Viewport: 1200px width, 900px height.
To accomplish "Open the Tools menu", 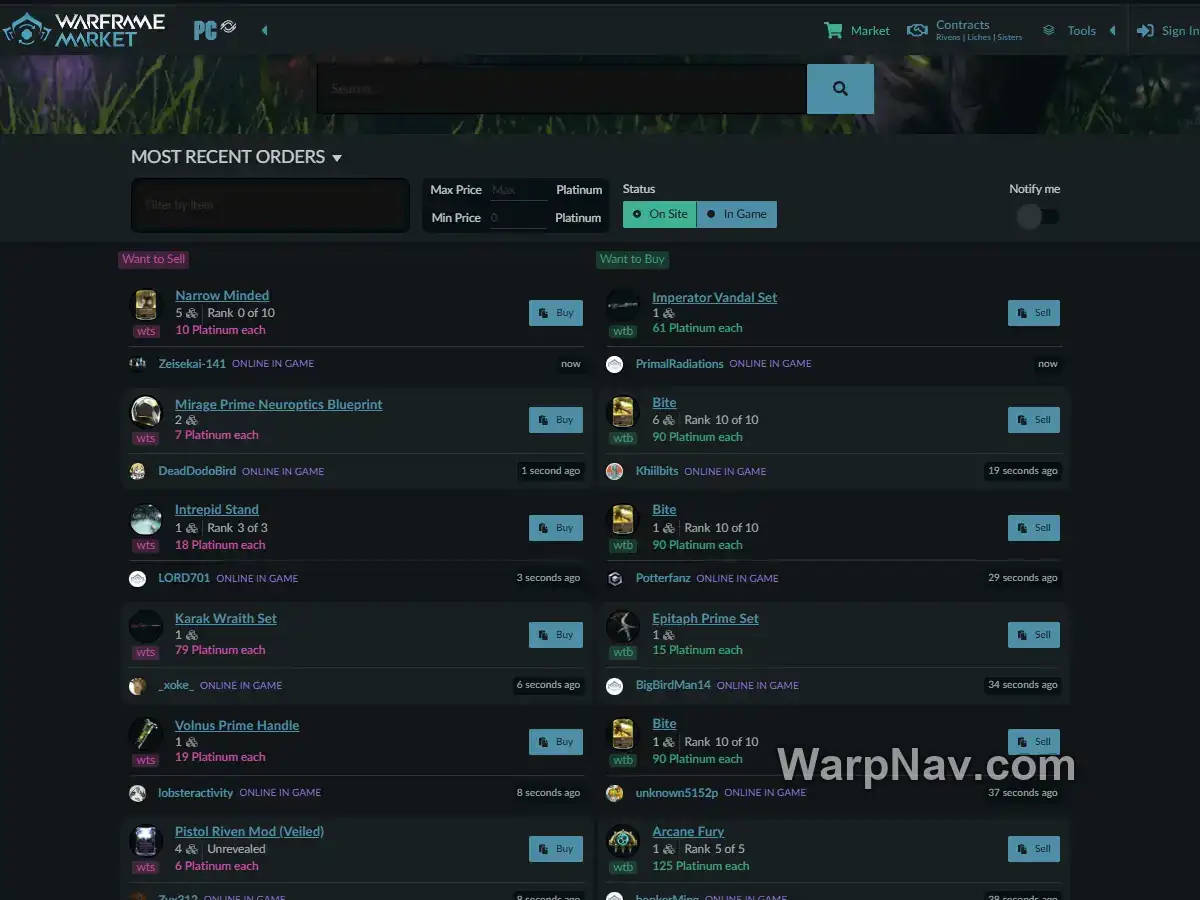I will pyautogui.click(x=1069, y=31).
